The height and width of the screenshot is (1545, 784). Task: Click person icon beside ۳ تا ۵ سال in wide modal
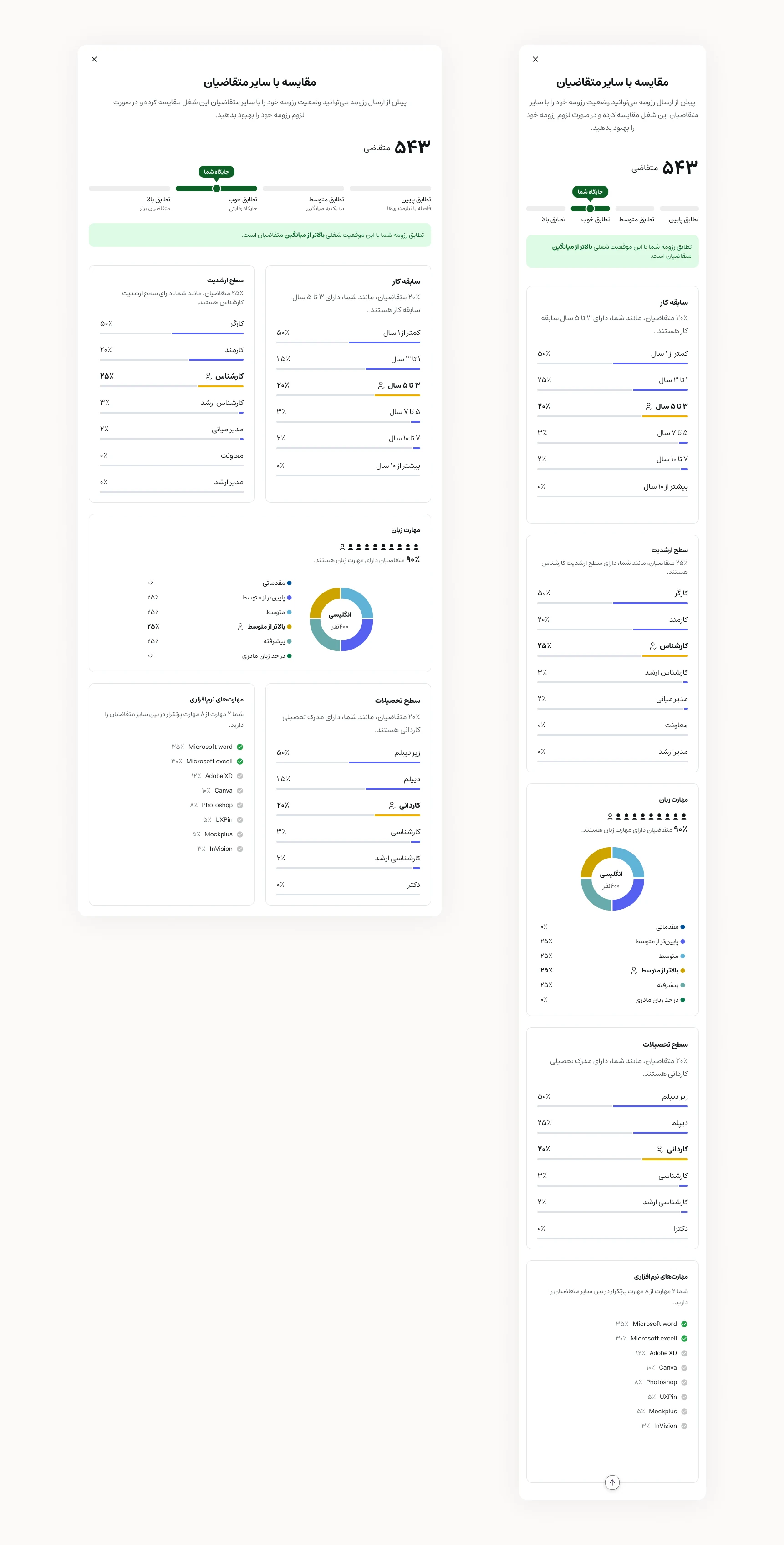(x=381, y=385)
